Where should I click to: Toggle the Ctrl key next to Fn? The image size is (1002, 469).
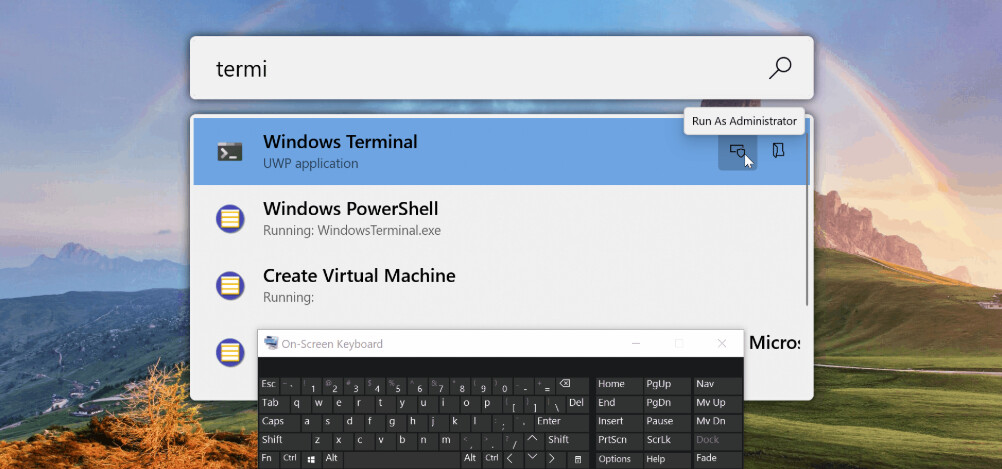(291, 460)
